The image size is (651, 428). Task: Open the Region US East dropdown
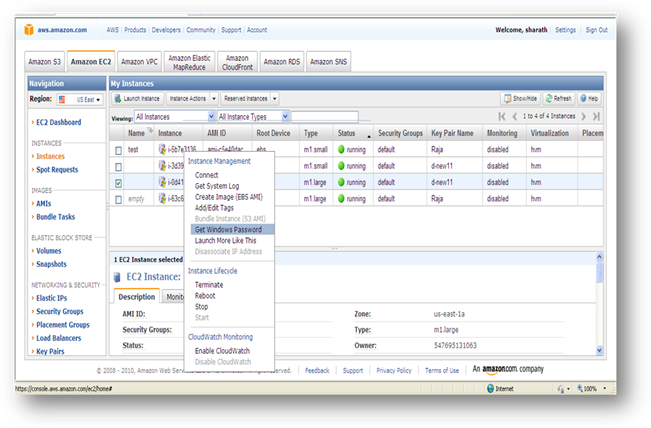(80, 100)
